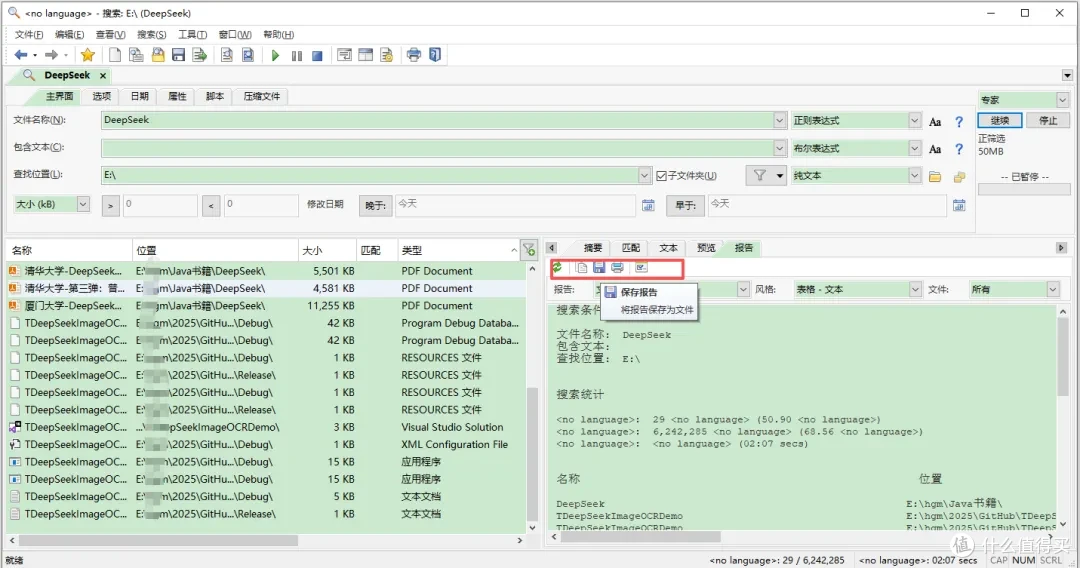Sort results by the 类型 column header
Image resolution: width=1080 pixels, height=568 pixels.
click(x=458, y=250)
